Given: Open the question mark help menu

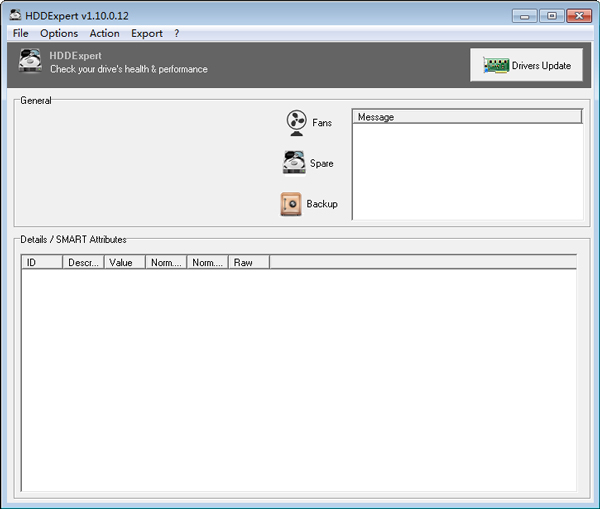Looking at the screenshot, I should pos(176,33).
